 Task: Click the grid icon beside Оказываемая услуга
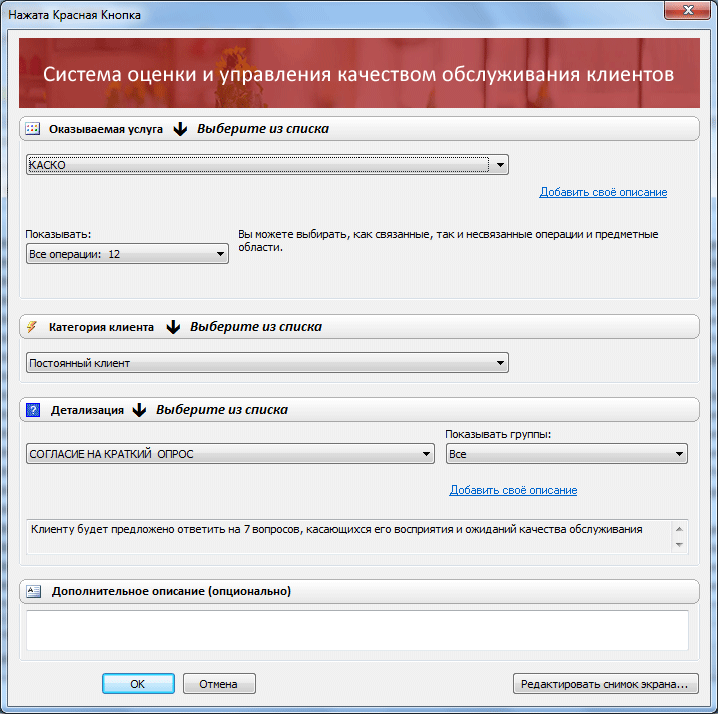32,129
